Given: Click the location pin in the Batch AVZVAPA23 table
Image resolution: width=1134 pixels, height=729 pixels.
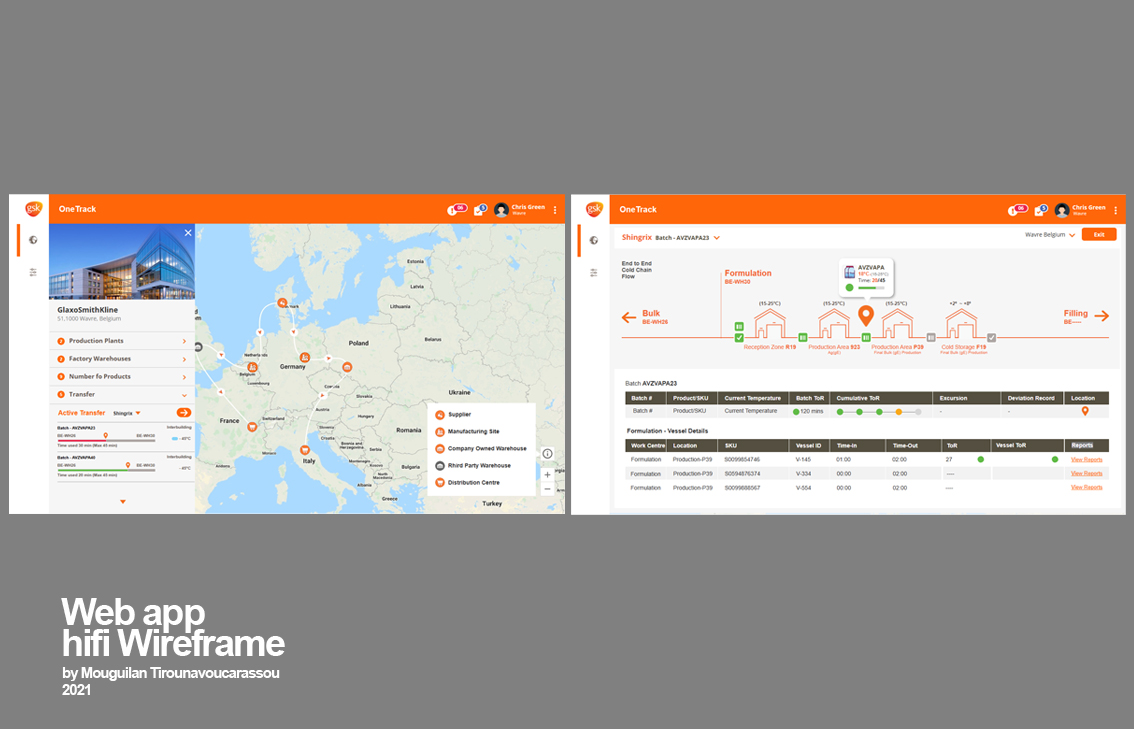Looking at the screenshot, I should click(1085, 411).
